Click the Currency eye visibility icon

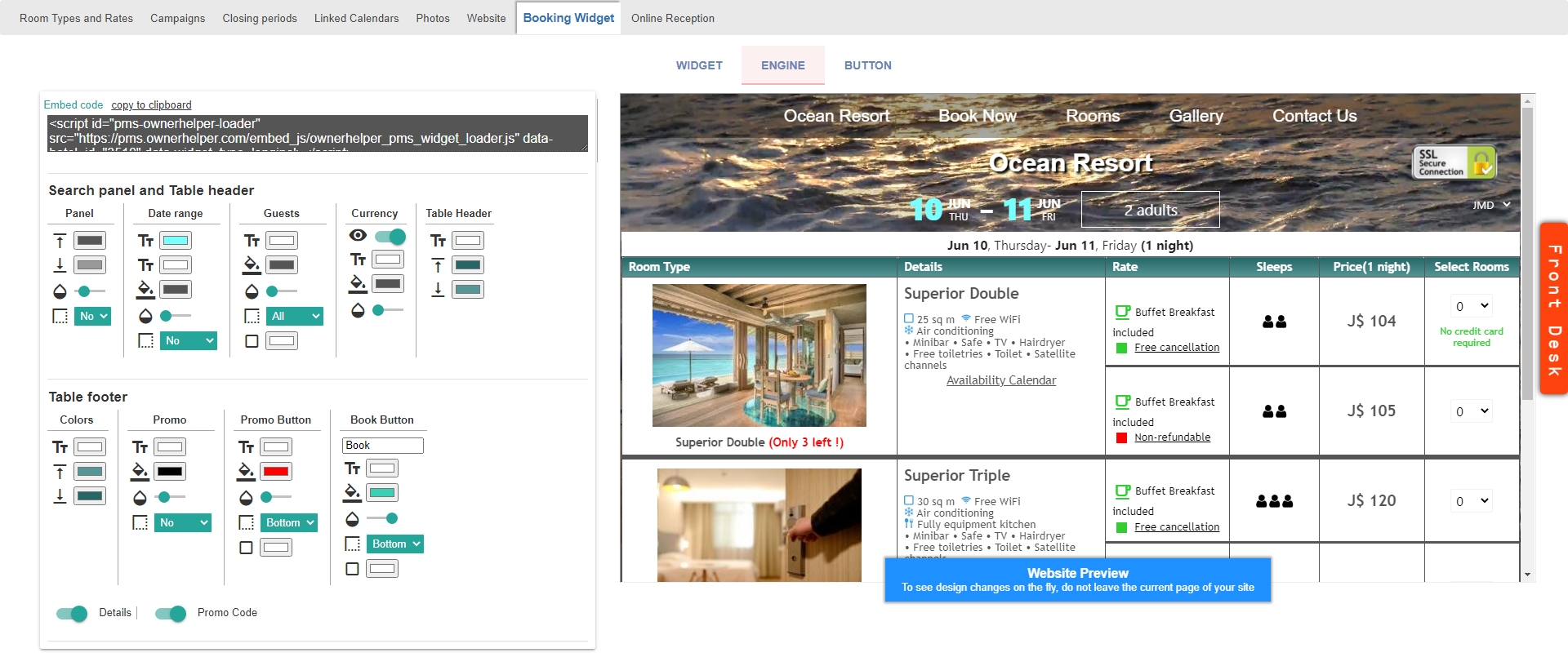click(358, 235)
